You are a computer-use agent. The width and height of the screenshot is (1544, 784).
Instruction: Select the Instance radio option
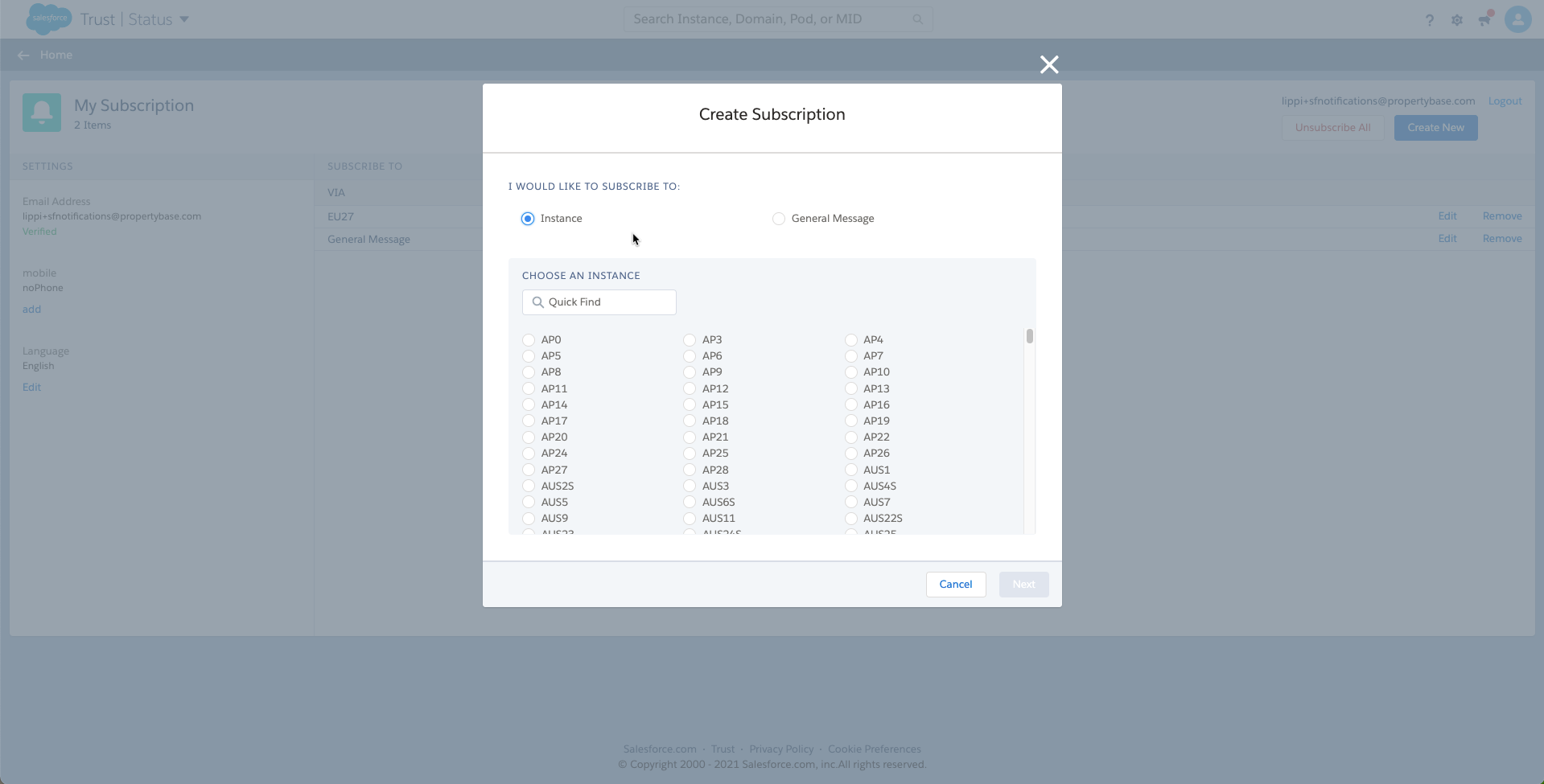528,219
